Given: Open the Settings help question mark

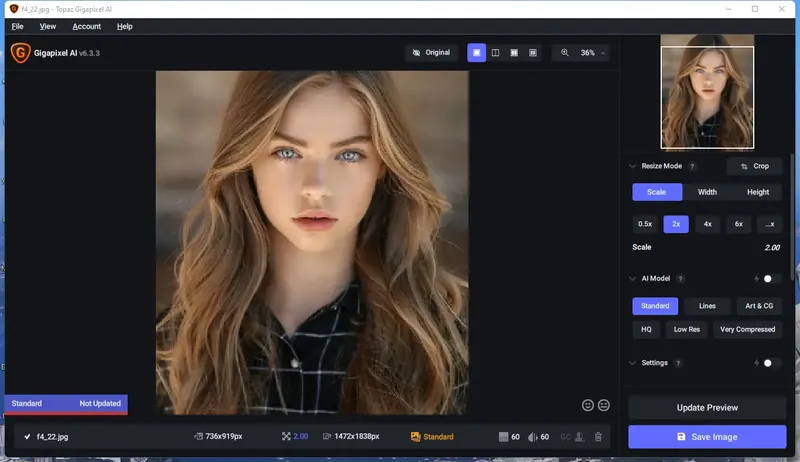Looking at the screenshot, I should point(678,363).
